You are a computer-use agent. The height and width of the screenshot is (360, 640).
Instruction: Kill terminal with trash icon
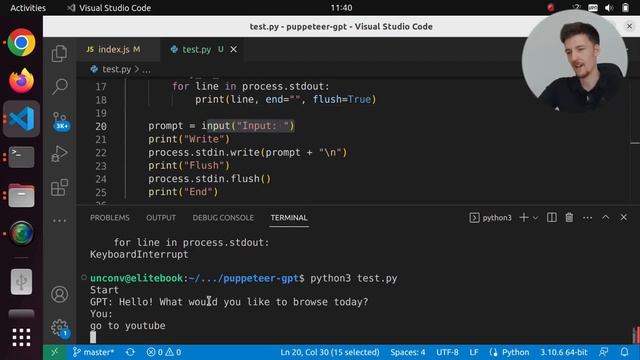click(x=569, y=218)
